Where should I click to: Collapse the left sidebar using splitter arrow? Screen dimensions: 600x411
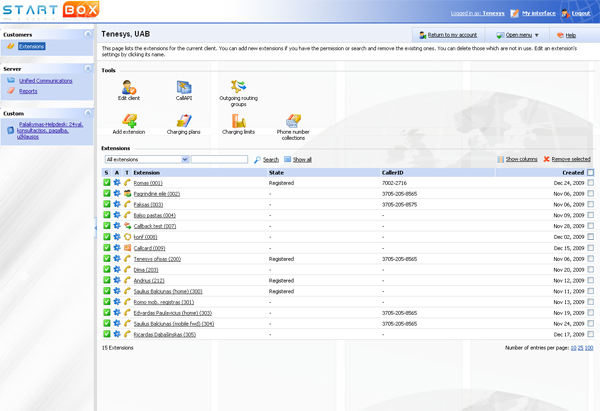[95, 228]
